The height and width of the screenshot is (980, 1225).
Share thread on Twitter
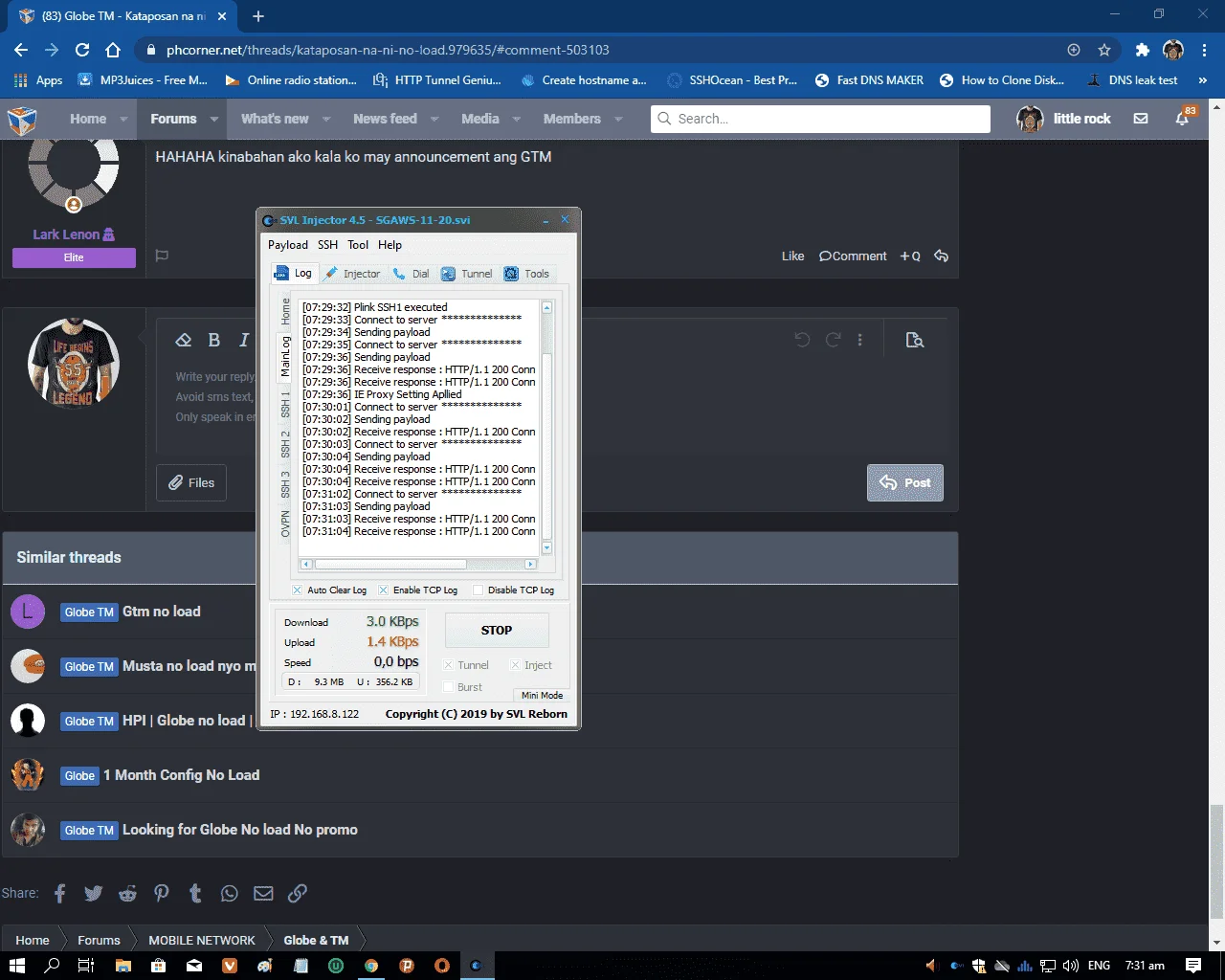coord(93,893)
